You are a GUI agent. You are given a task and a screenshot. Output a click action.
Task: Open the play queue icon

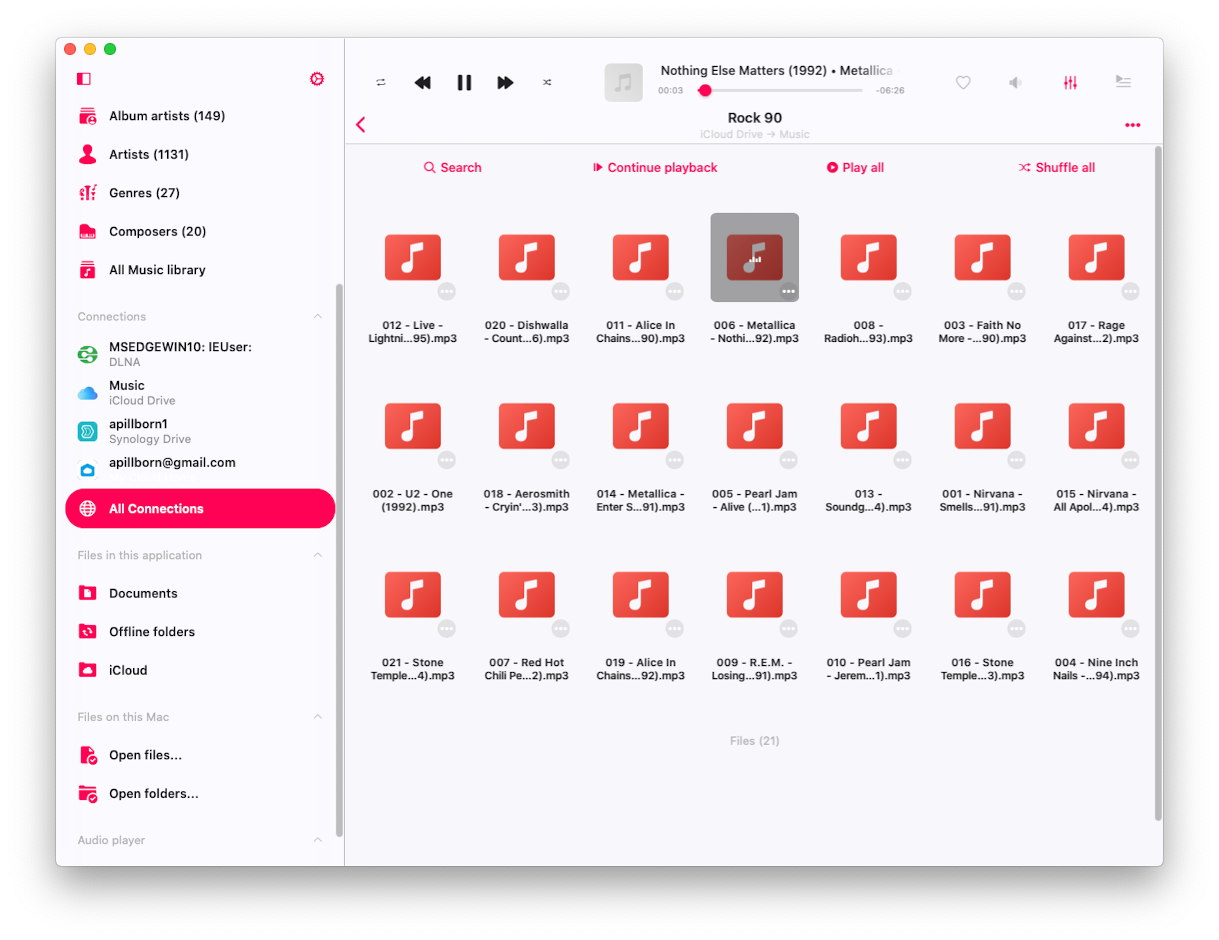tap(1123, 82)
